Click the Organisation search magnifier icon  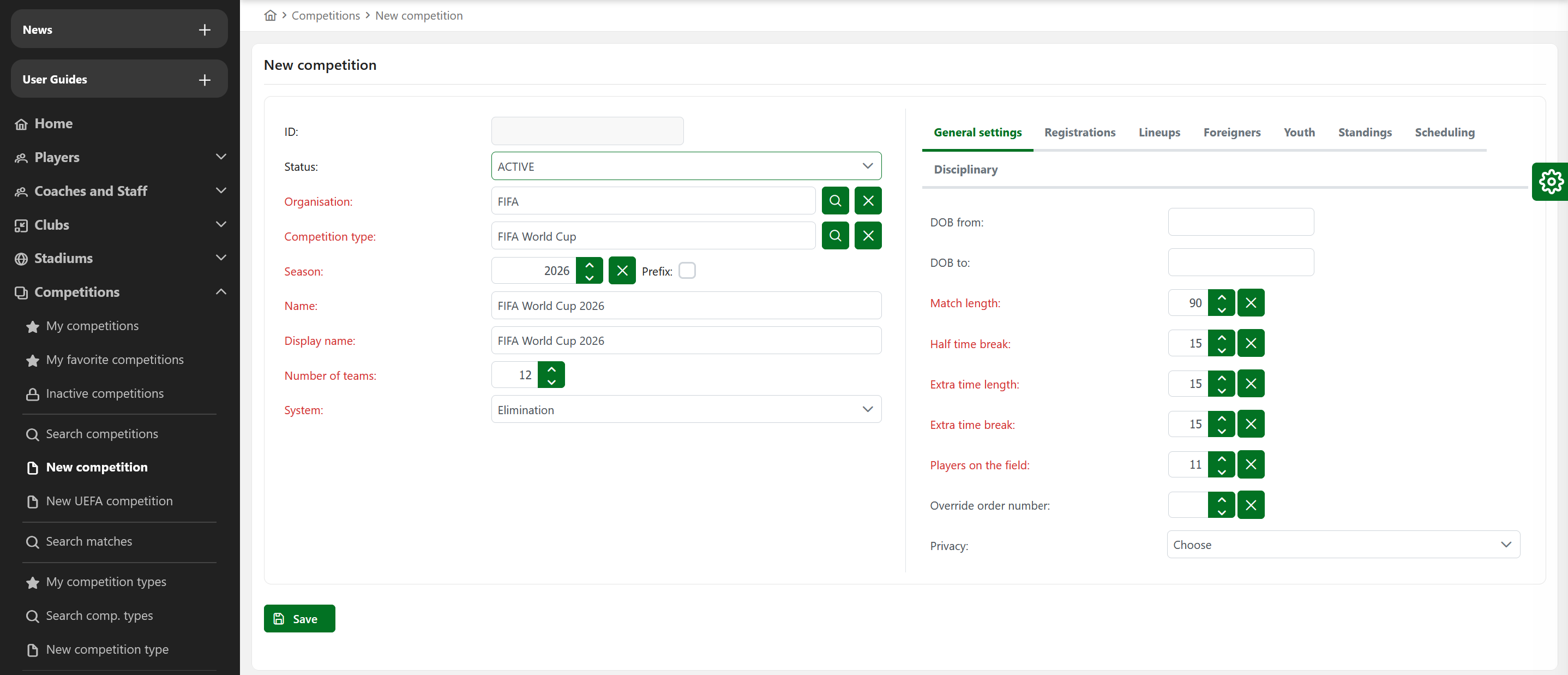click(x=835, y=201)
